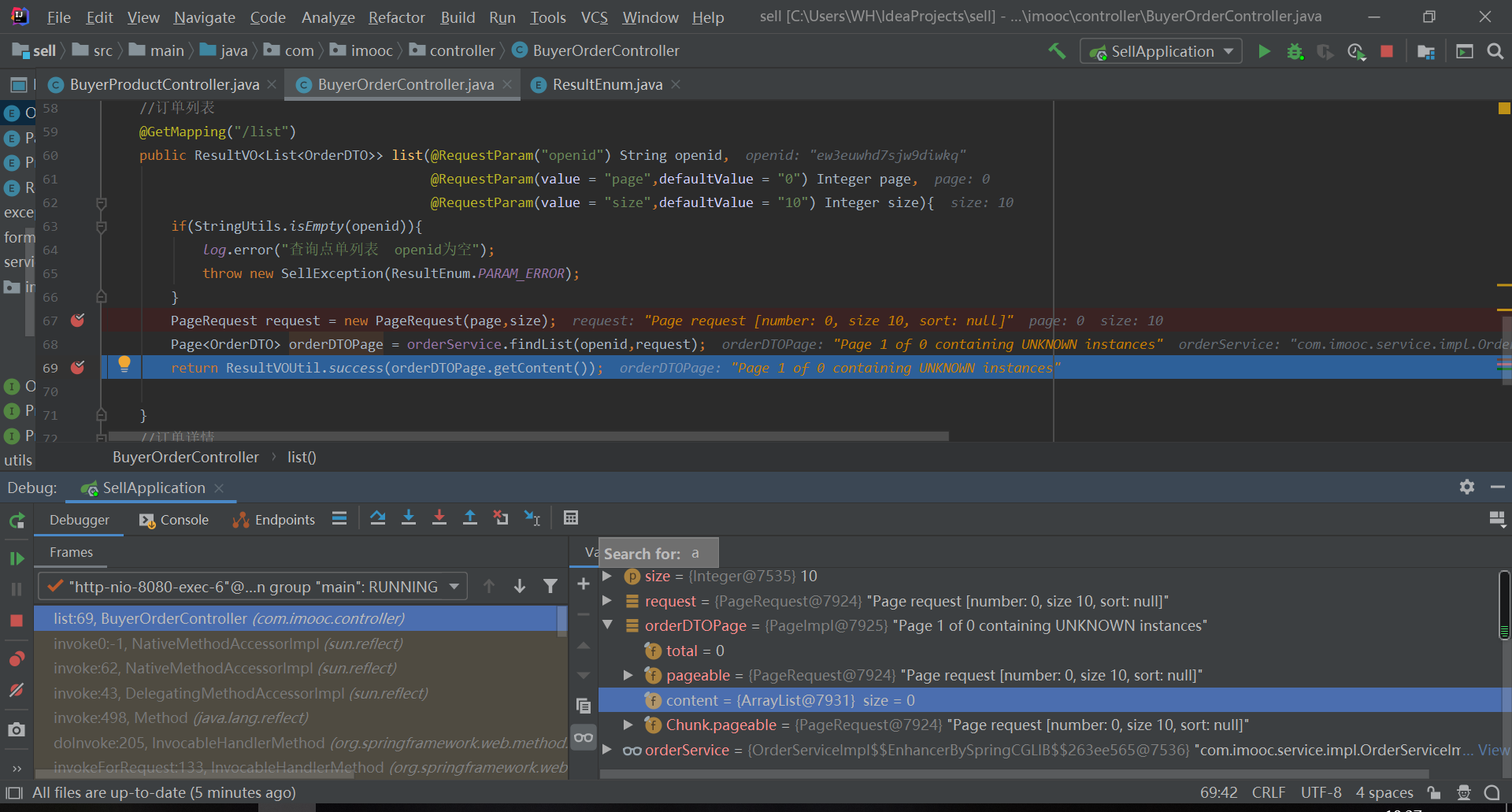Pause program in debug sidebar
This screenshot has height=812, width=1512.
click(17, 589)
